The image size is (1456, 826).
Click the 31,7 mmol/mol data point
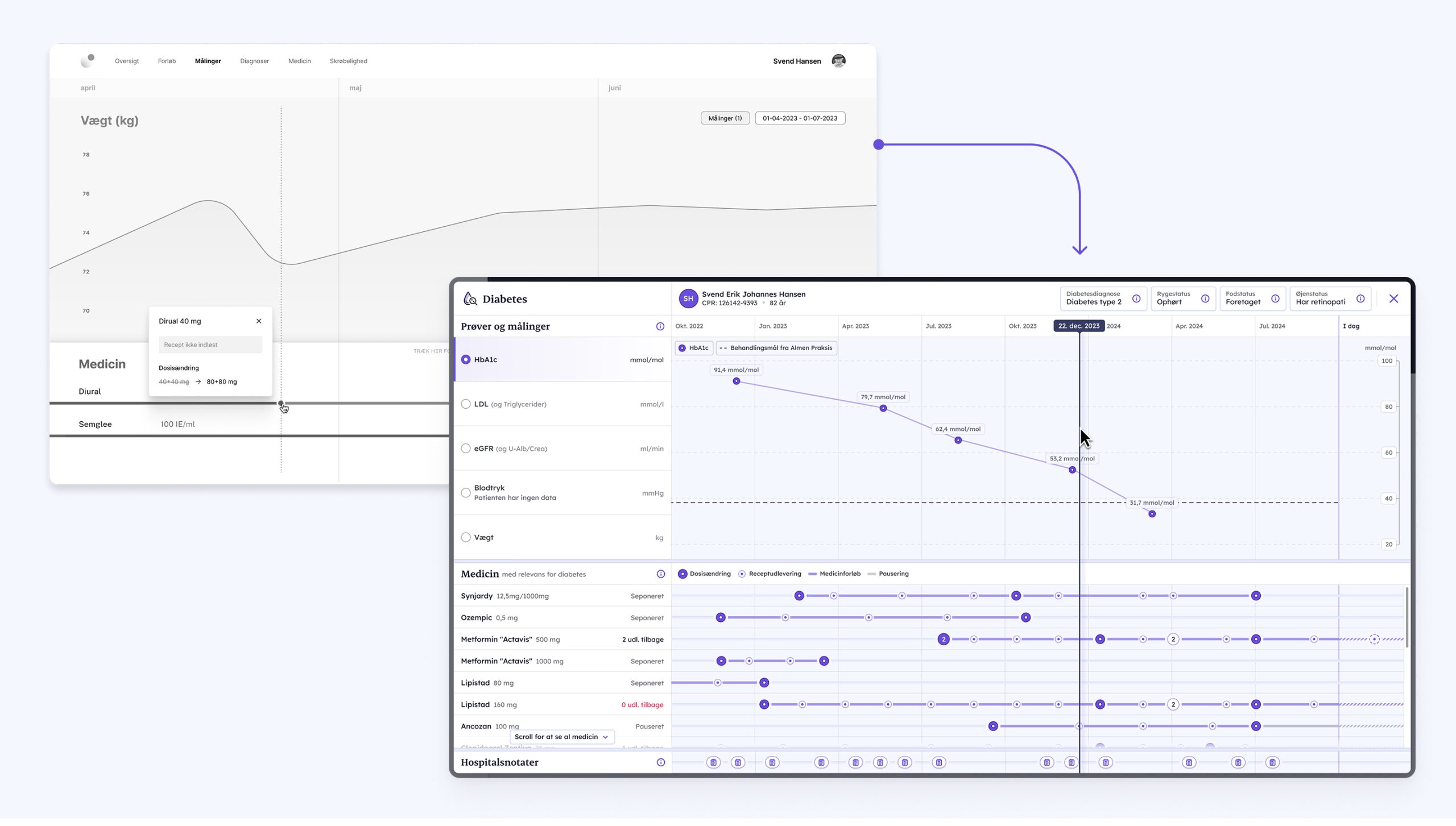1152,514
